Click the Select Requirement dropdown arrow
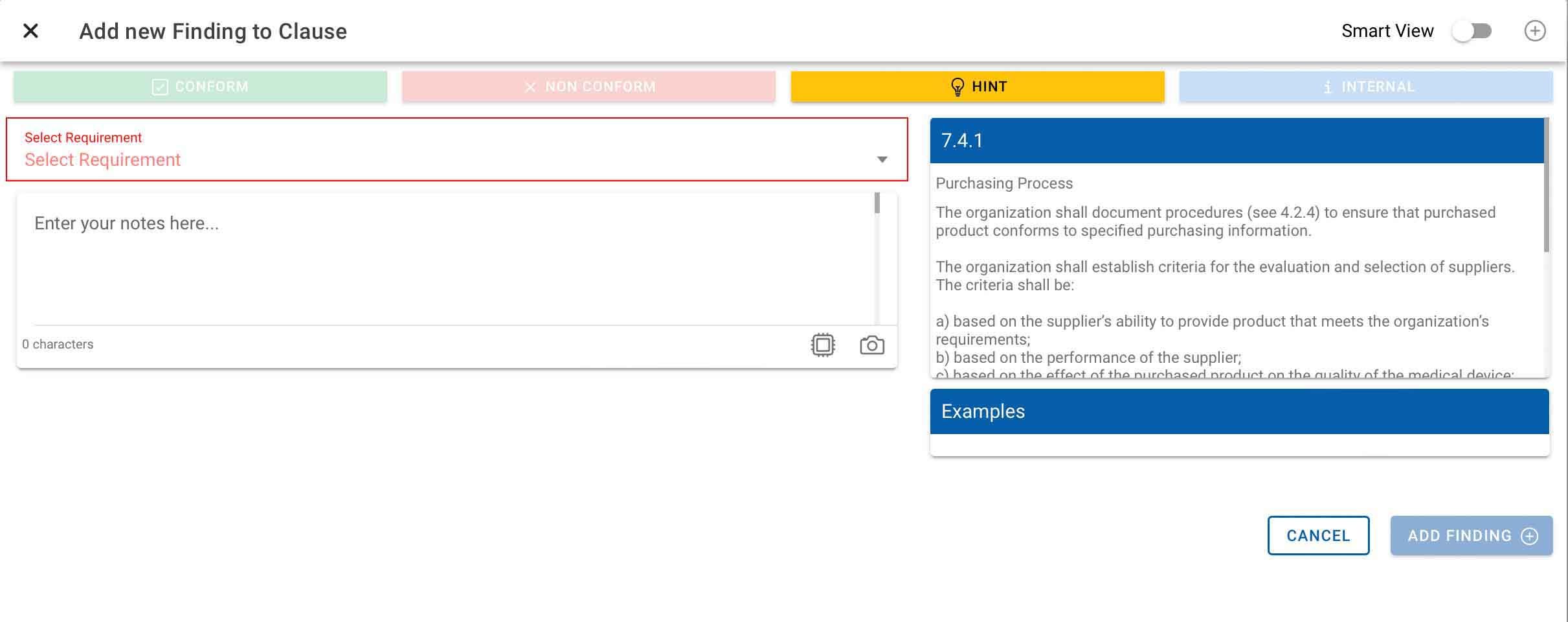 click(x=882, y=159)
